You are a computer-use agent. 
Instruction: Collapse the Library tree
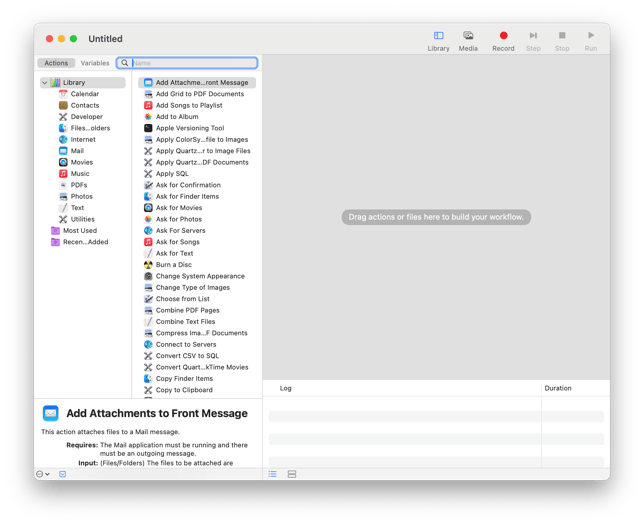pos(45,83)
